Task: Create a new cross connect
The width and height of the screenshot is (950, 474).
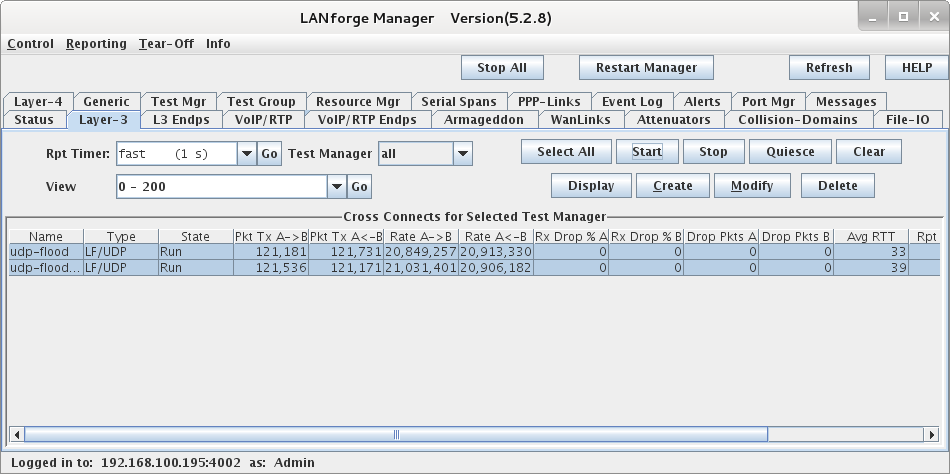Action: 673,185
